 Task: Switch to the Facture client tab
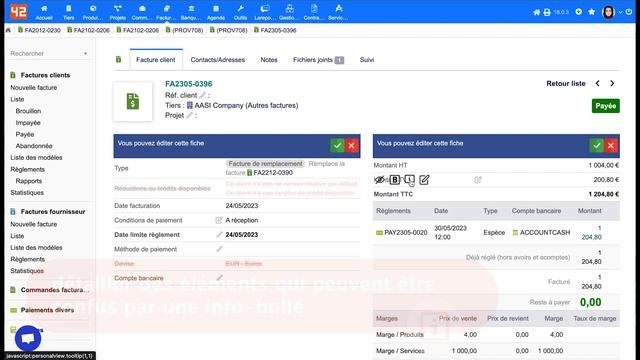[156, 60]
